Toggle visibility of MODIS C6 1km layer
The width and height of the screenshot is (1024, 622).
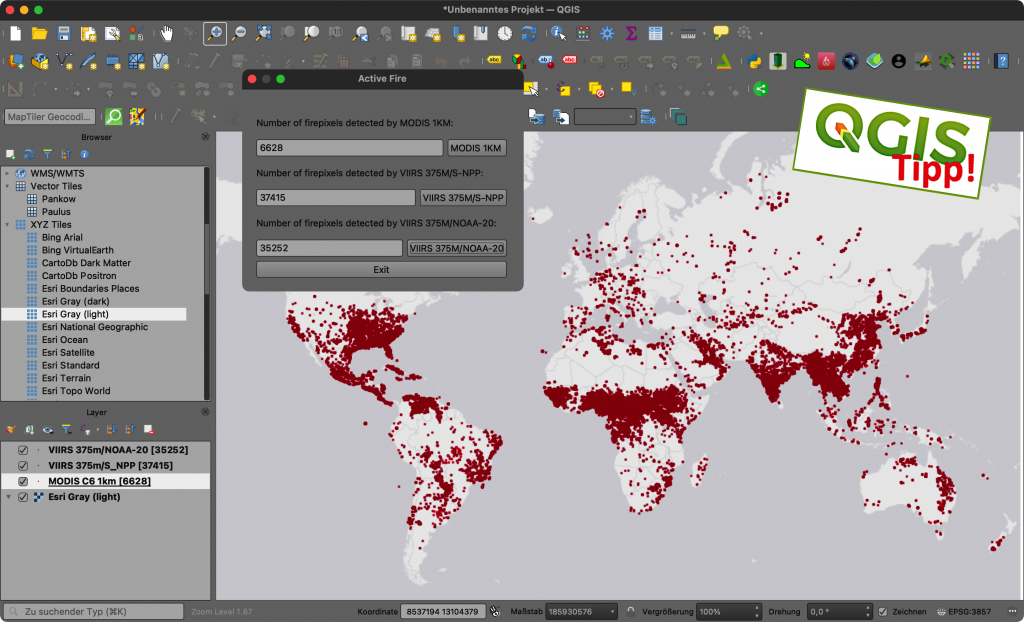(23, 482)
